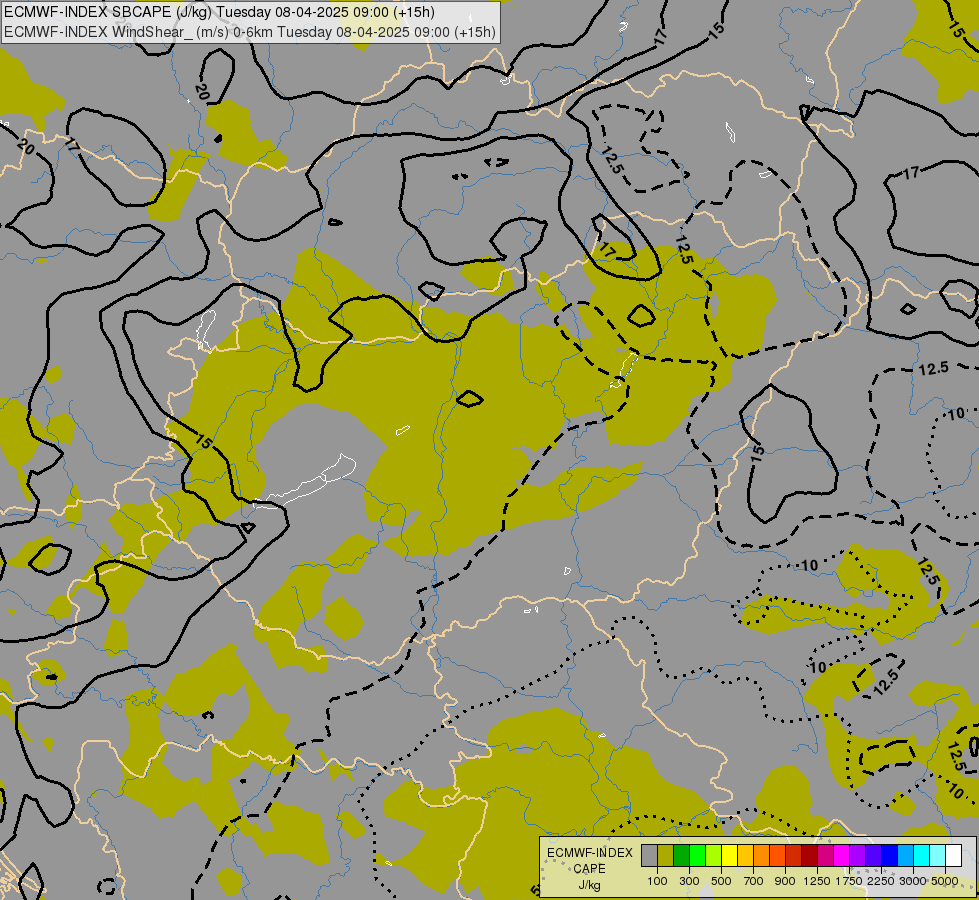Click the legend value 100

coord(657,881)
